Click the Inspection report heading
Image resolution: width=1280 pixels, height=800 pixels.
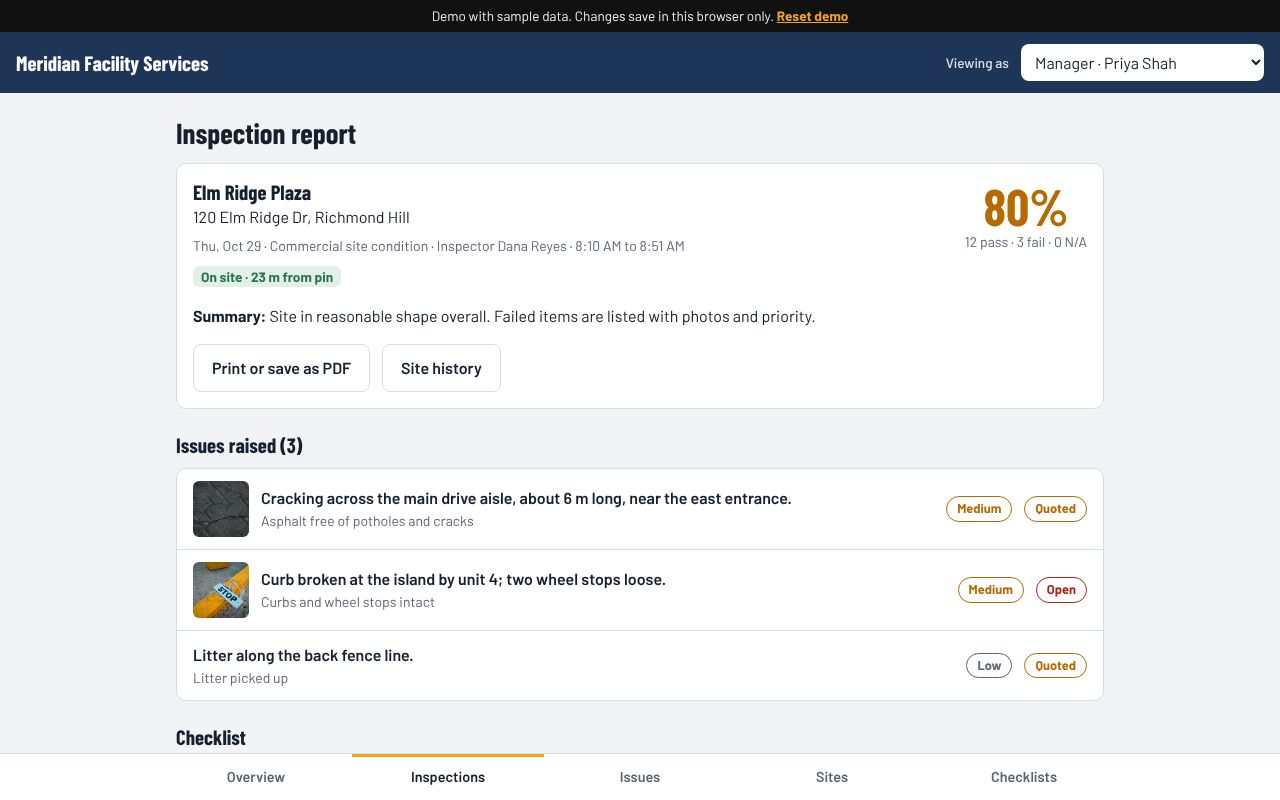click(x=266, y=134)
